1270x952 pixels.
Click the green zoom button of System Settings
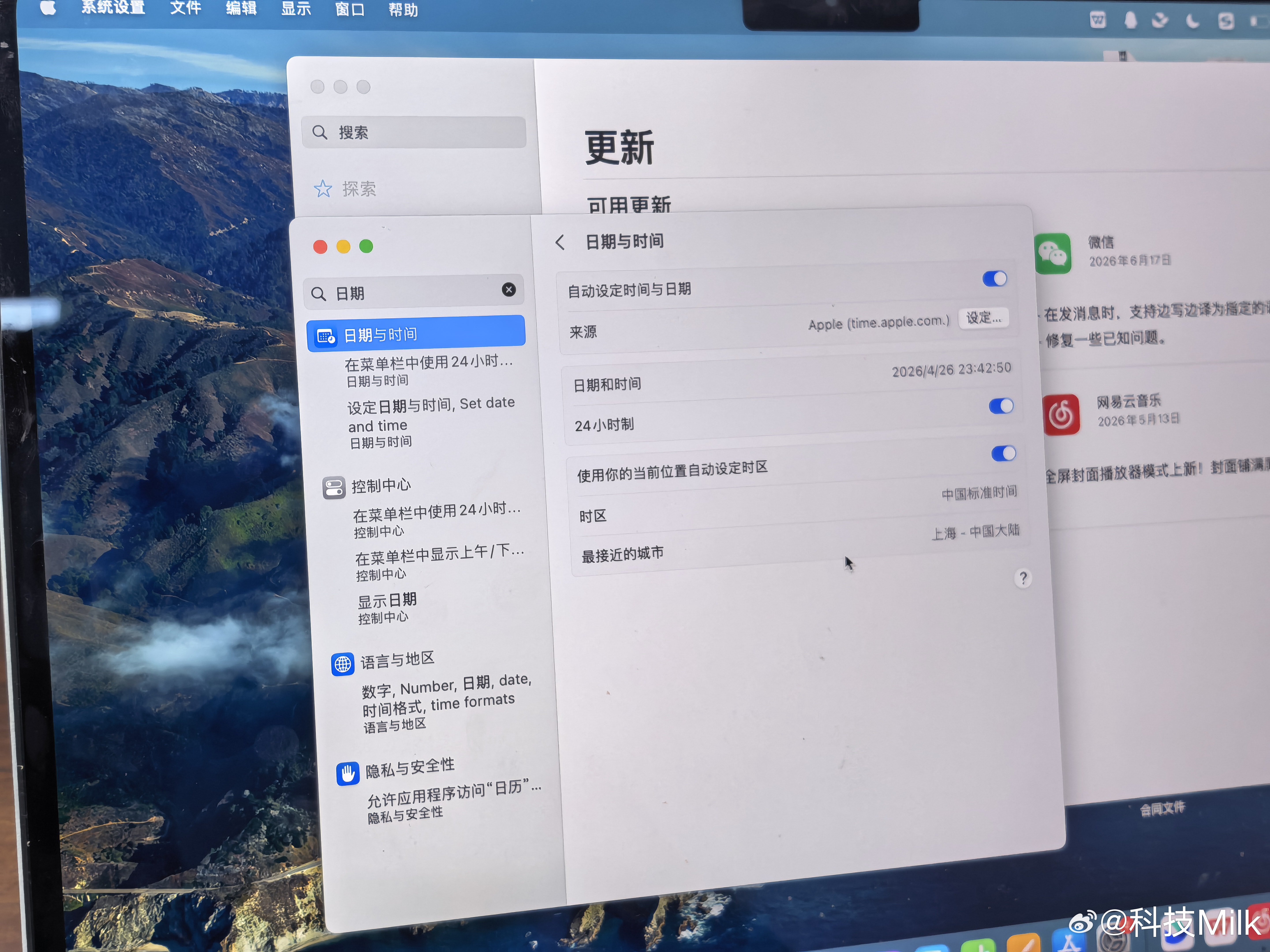tap(366, 246)
